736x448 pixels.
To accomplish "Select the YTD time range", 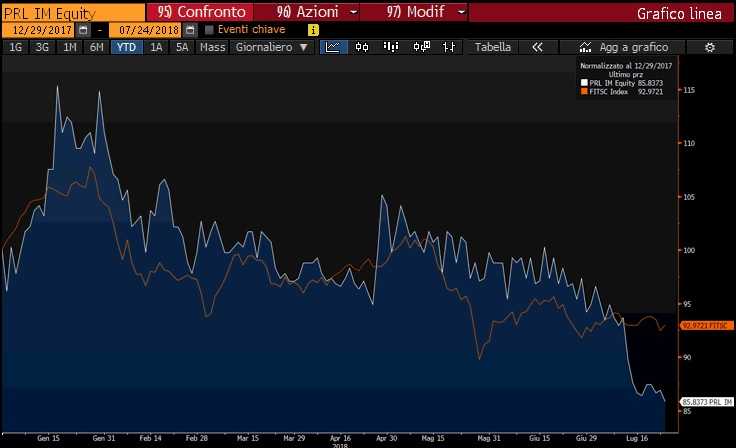I will tap(127, 47).
